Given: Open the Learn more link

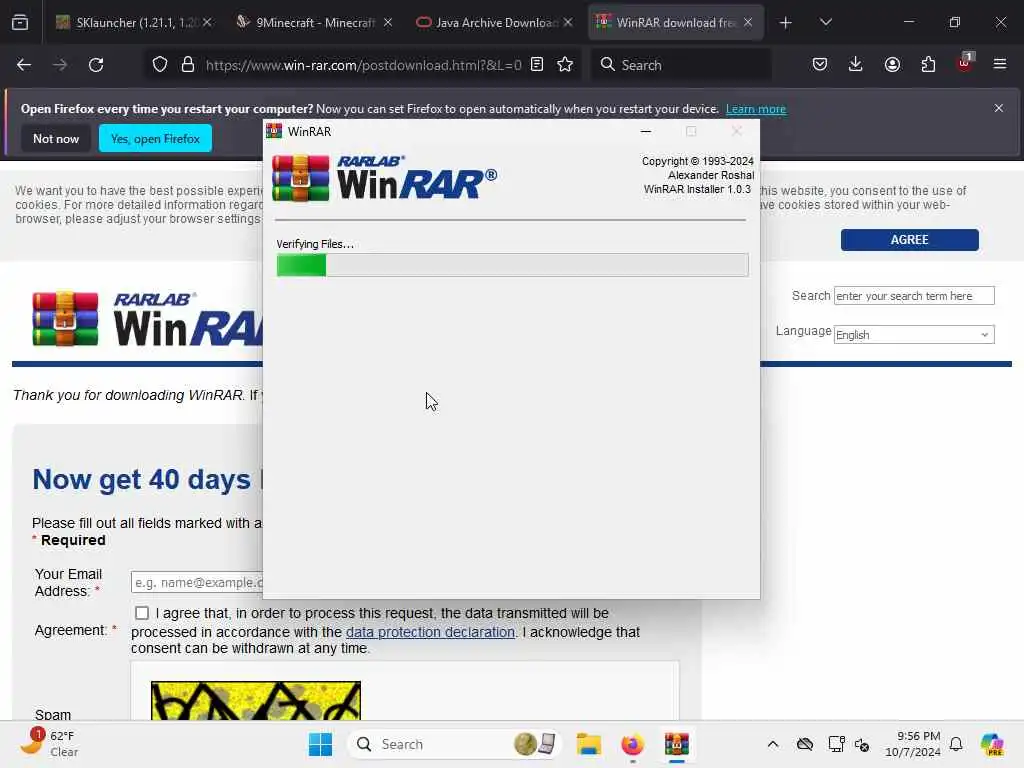Looking at the screenshot, I should pos(756,109).
